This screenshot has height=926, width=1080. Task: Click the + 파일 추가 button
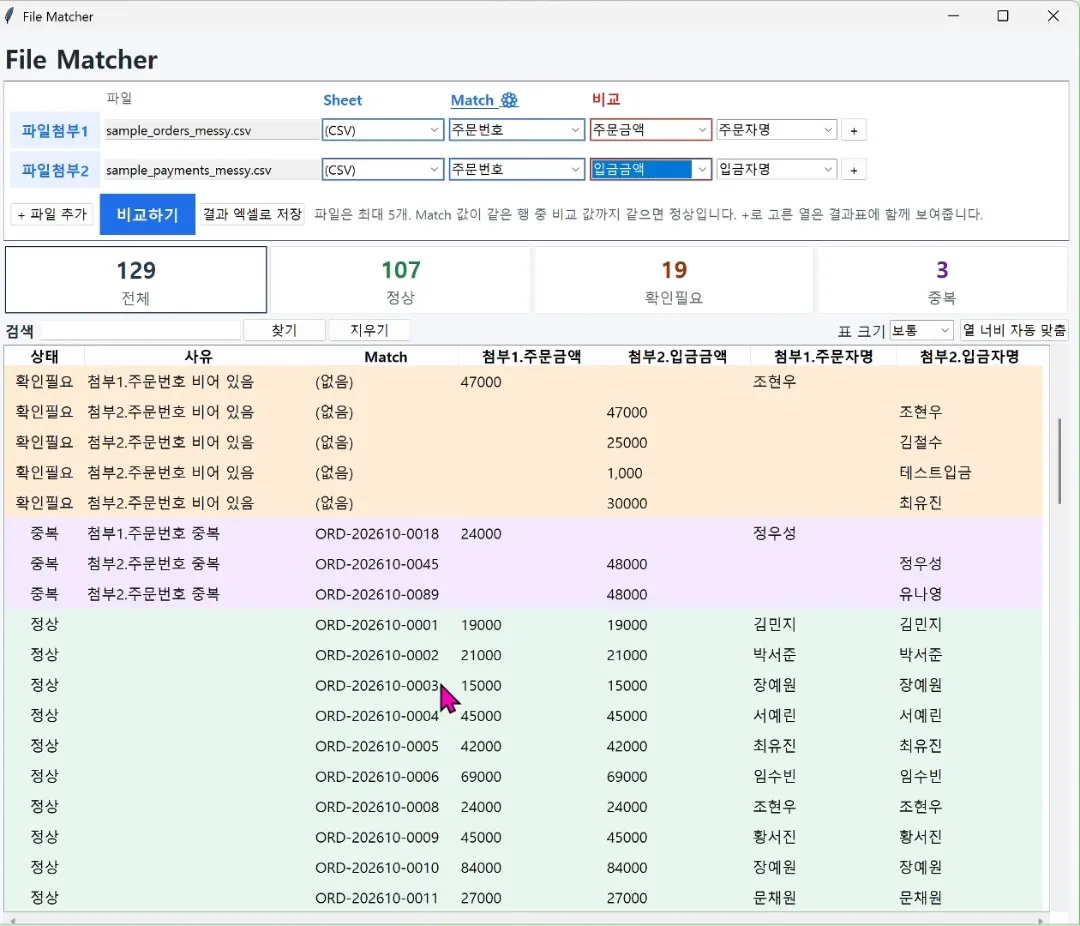coord(52,214)
